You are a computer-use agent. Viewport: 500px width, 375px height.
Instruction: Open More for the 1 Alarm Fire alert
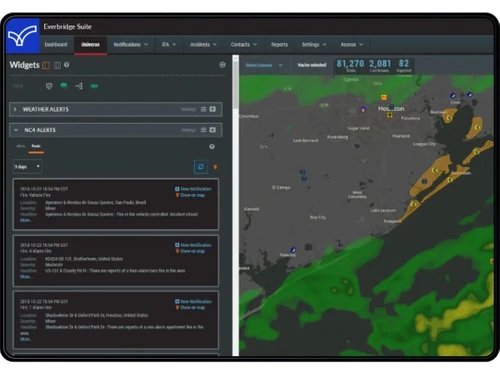click(x=26, y=339)
